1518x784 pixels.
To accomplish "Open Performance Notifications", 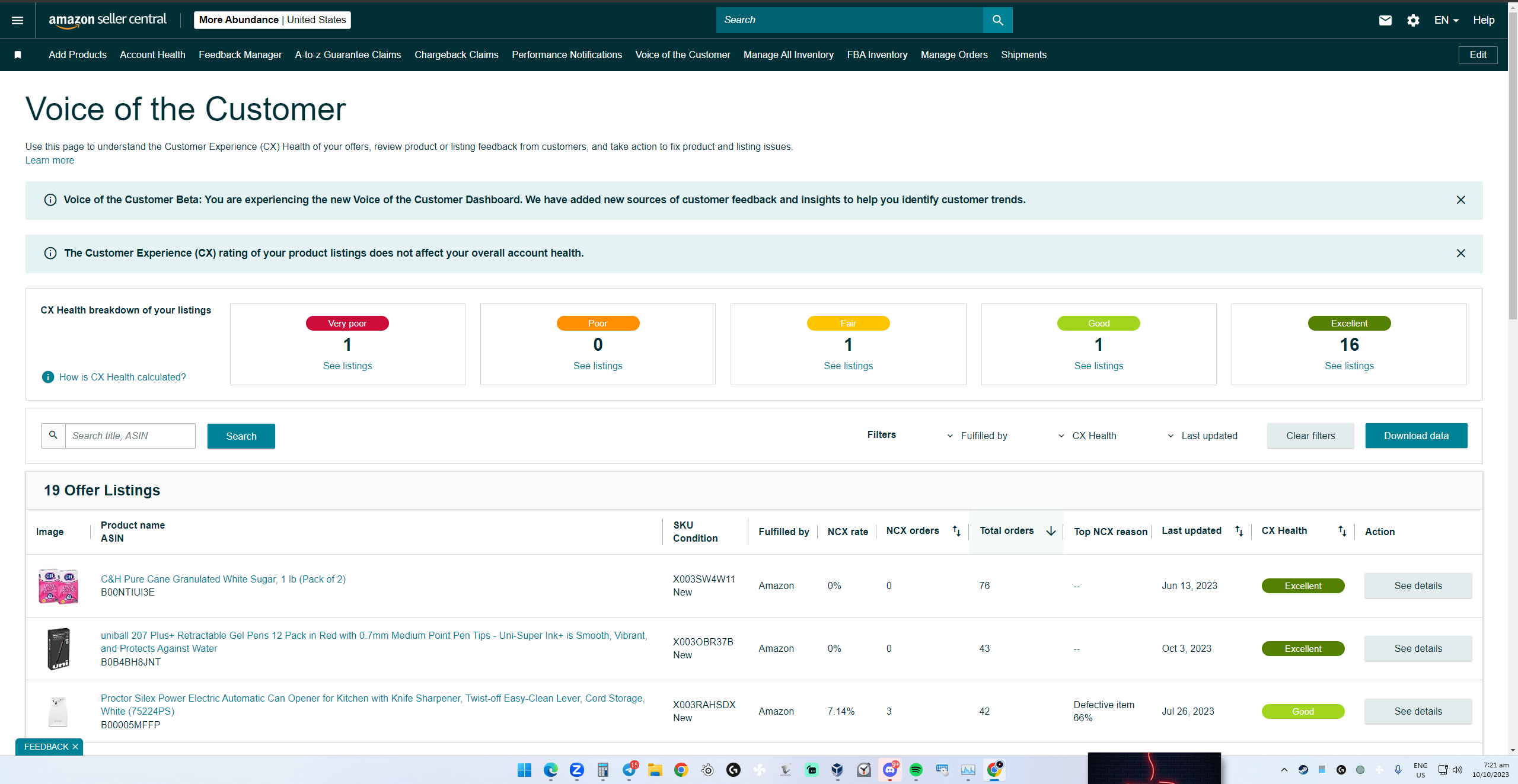I will click(567, 55).
